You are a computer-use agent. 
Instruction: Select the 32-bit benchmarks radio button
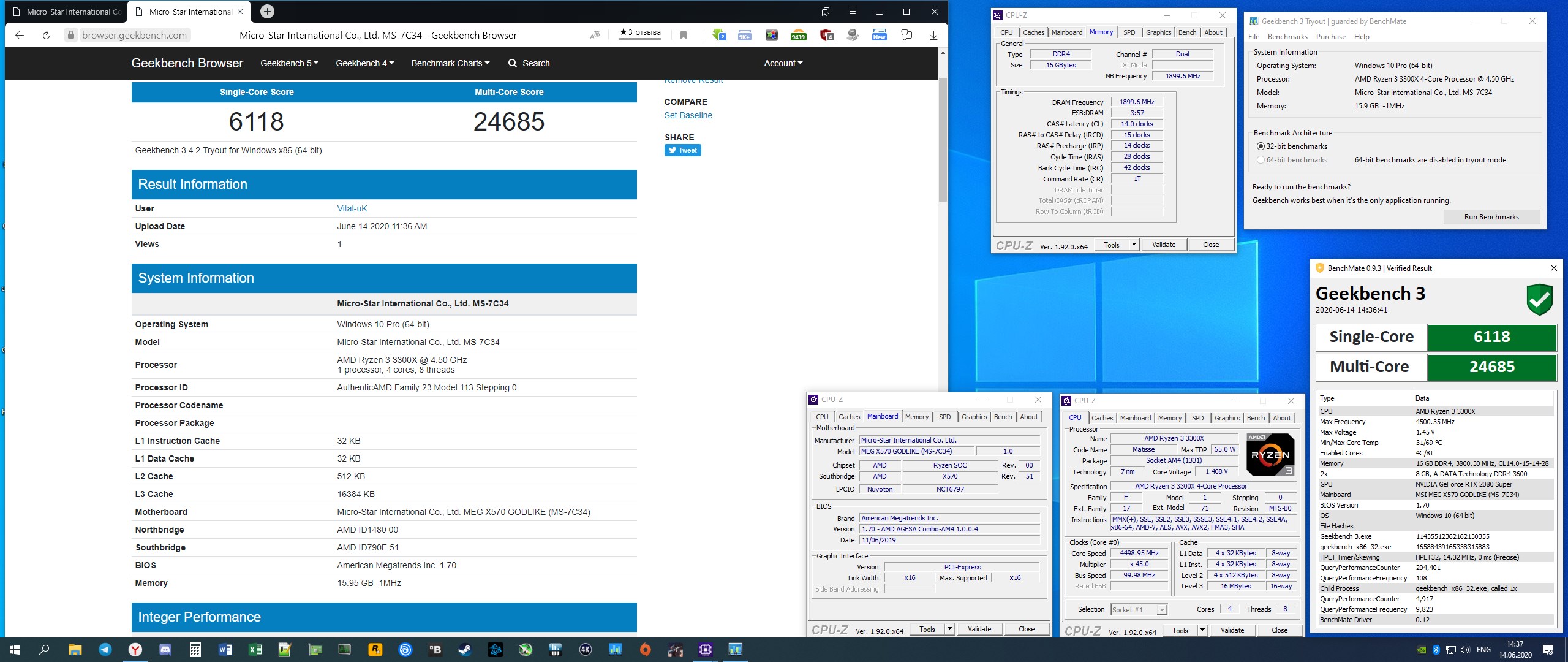(x=1261, y=146)
